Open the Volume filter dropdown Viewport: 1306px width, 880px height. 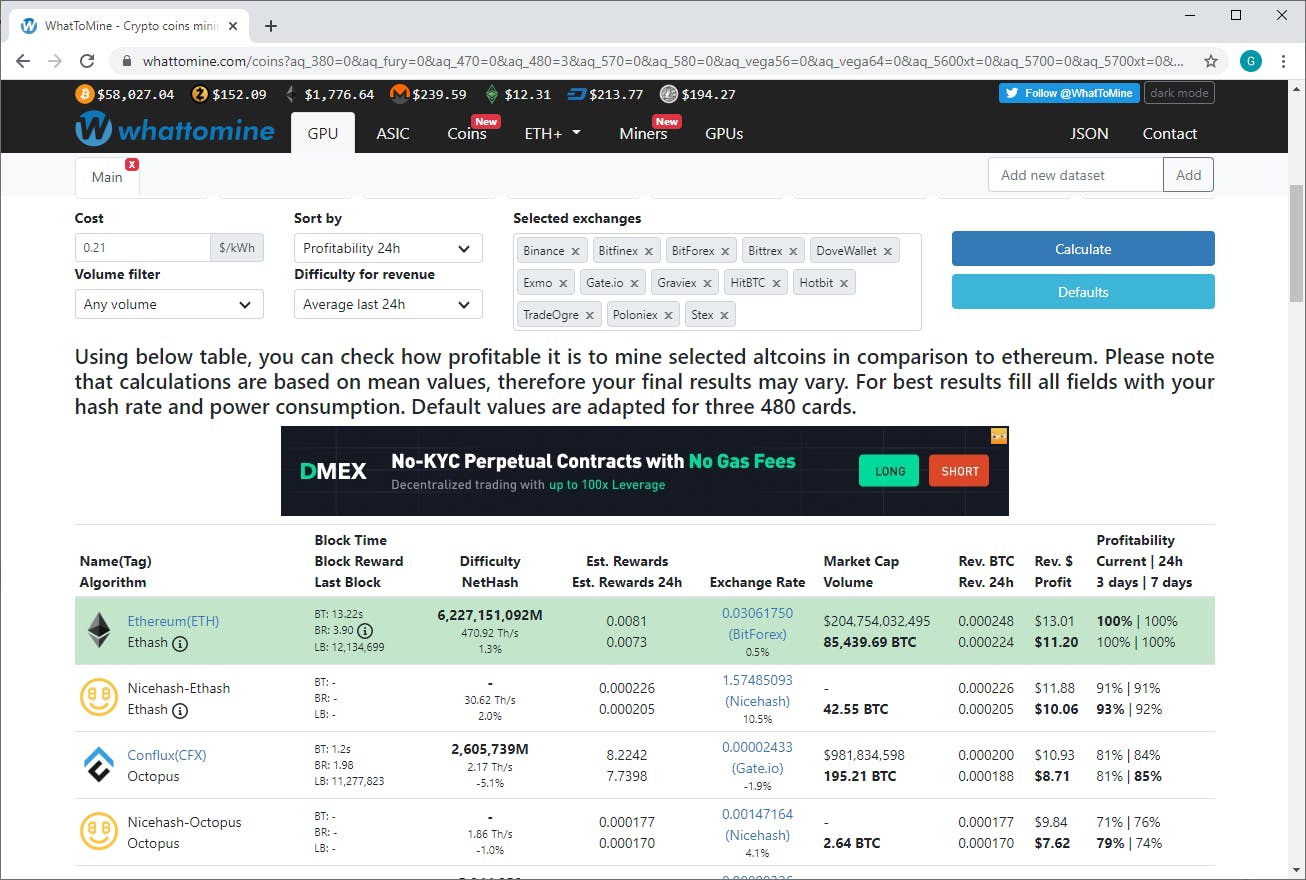coord(169,304)
